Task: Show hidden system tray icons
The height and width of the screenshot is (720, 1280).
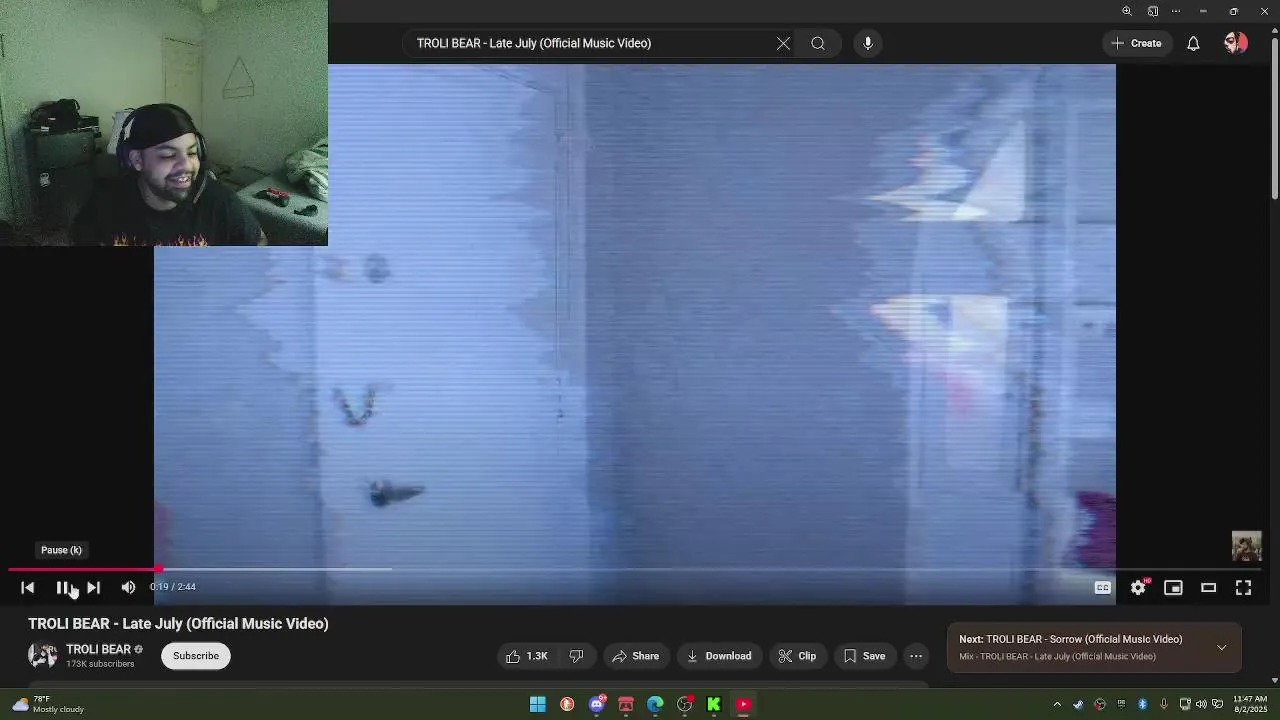Action: pos(1057,704)
